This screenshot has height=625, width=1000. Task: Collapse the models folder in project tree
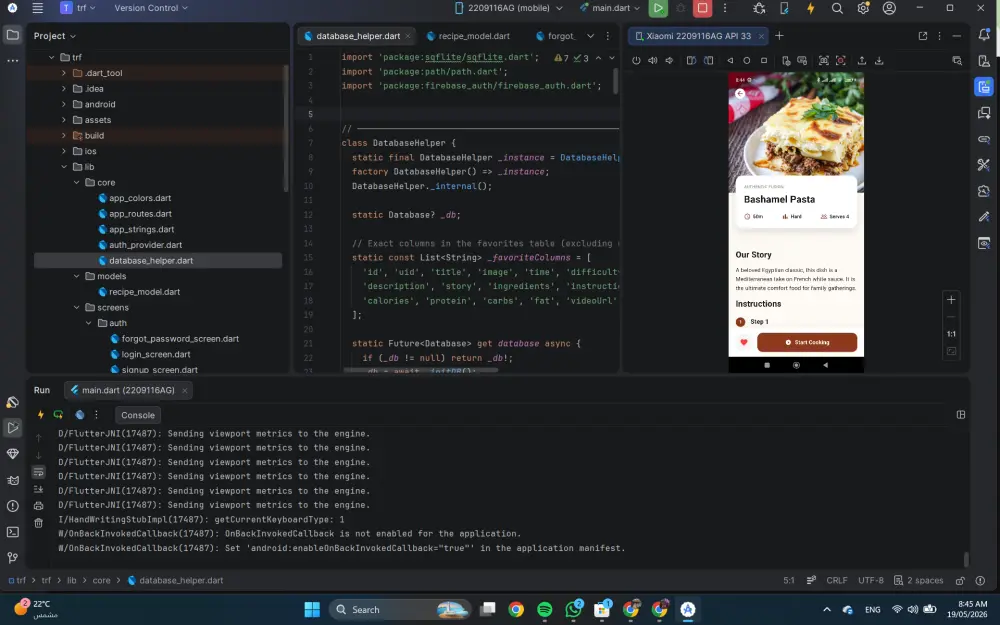[x=77, y=276]
